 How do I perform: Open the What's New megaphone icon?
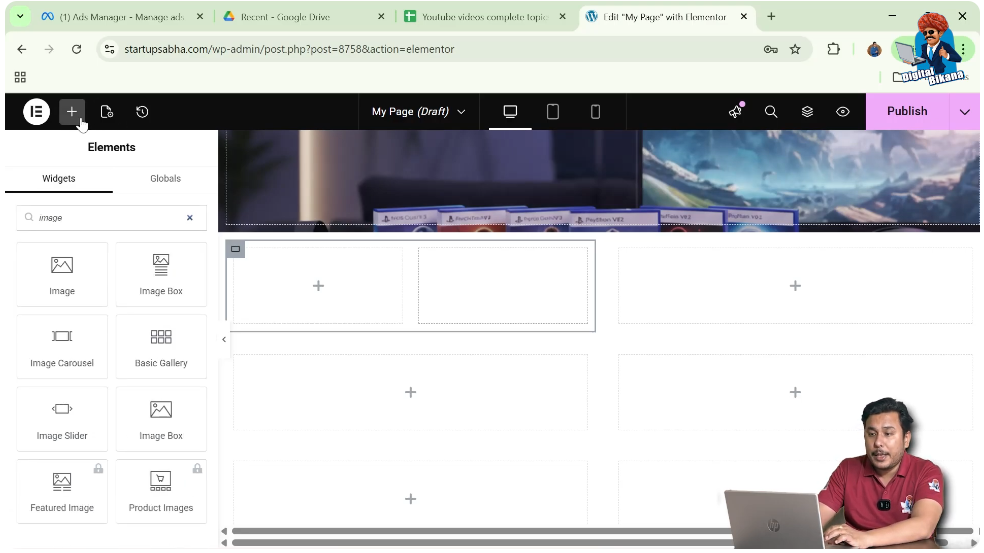coord(735,111)
